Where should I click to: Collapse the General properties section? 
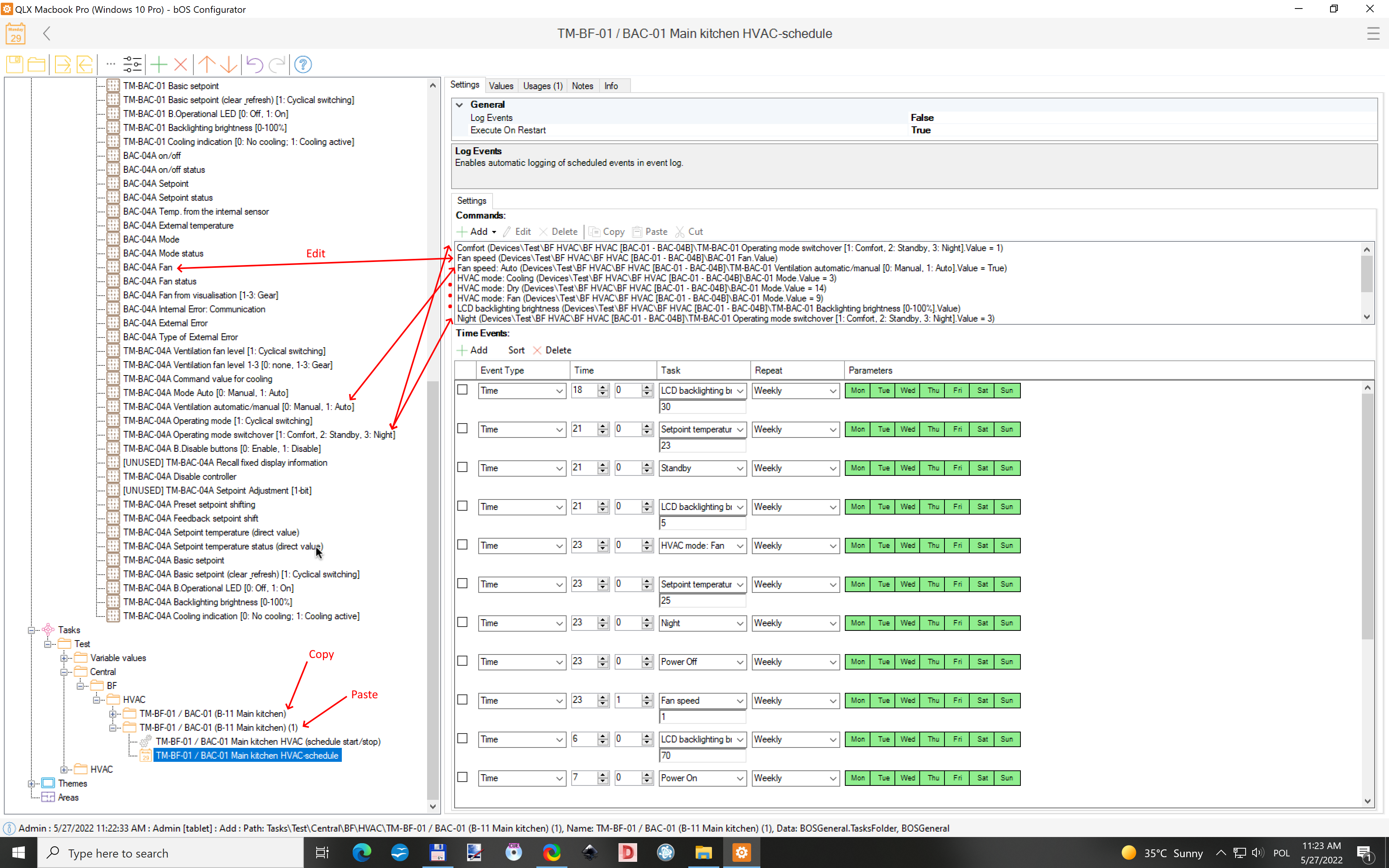point(459,105)
